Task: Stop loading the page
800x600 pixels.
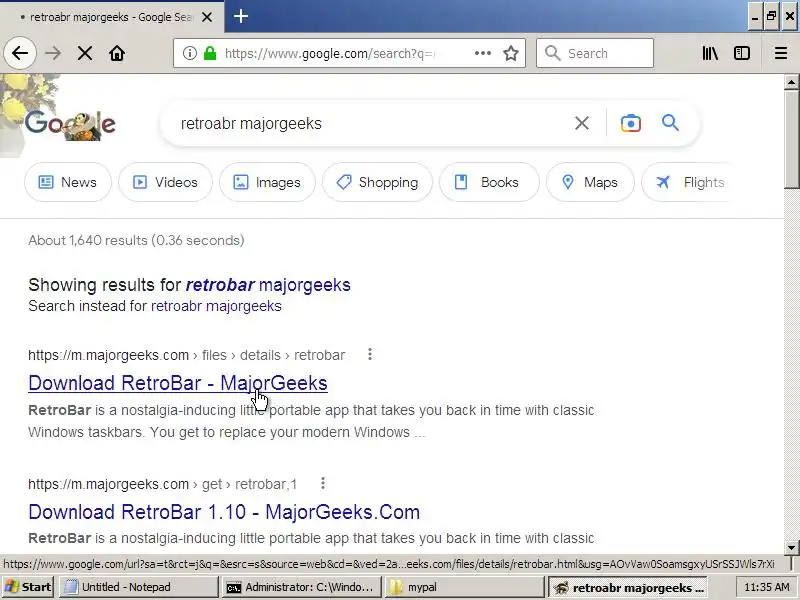Action: point(85,53)
